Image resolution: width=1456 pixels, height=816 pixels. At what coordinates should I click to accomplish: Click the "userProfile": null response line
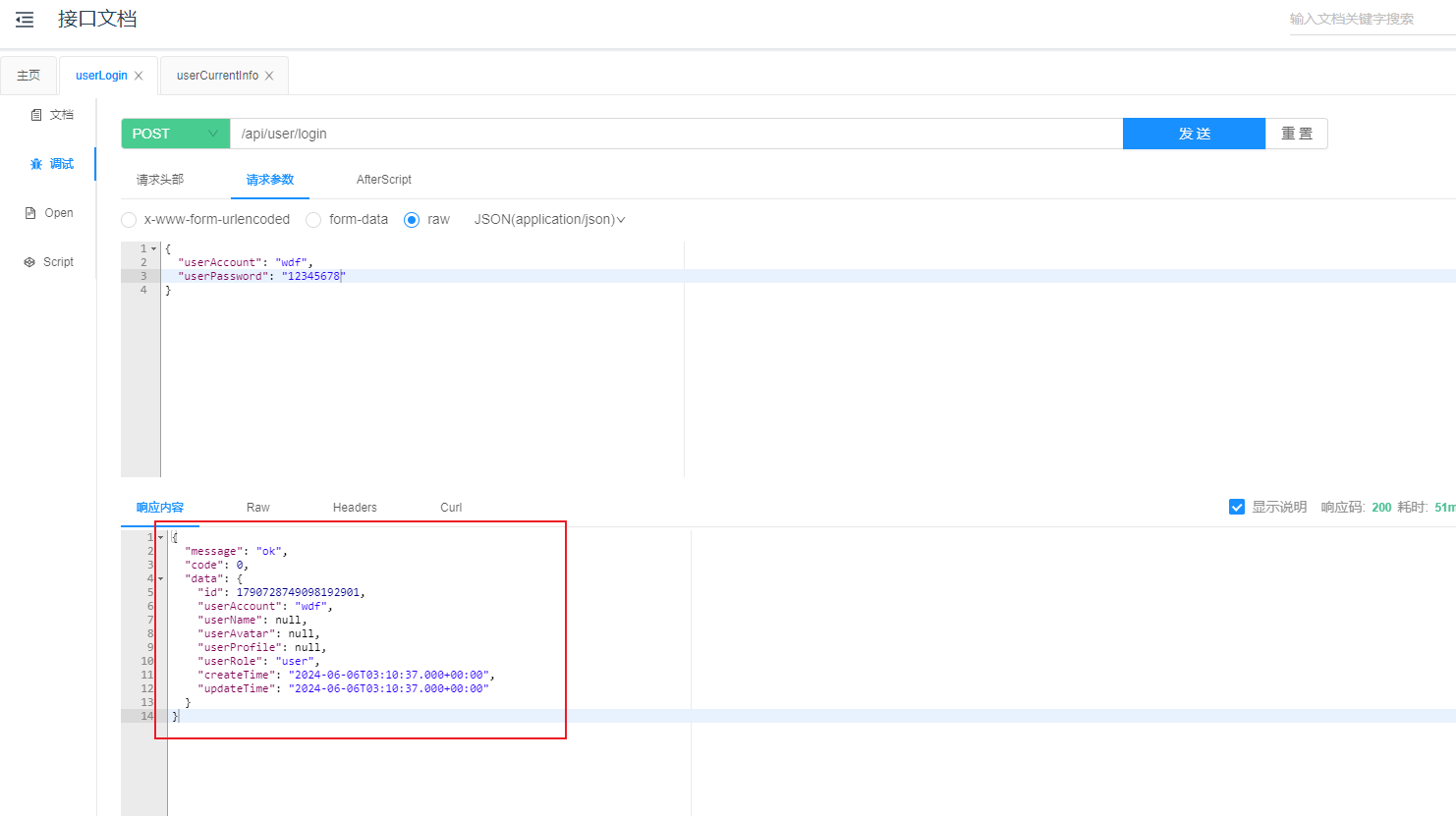[x=262, y=647]
